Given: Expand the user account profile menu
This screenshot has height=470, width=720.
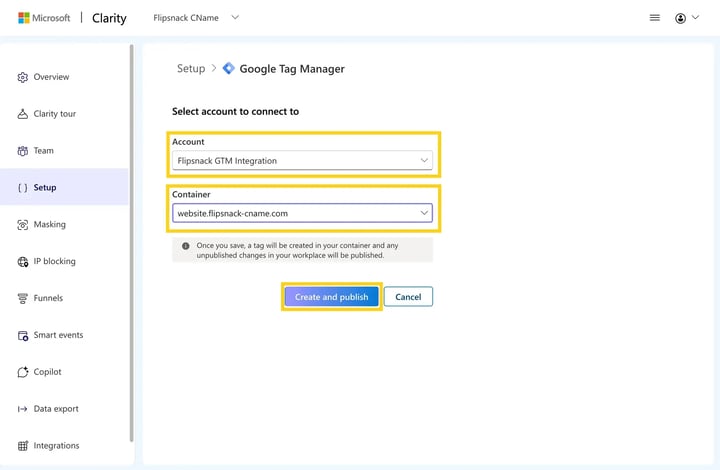Looking at the screenshot, I should (x=686, y=18).
